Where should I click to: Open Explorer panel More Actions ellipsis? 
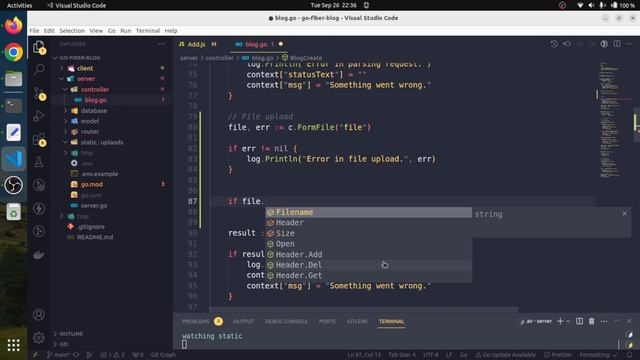(x=161, y=44)
